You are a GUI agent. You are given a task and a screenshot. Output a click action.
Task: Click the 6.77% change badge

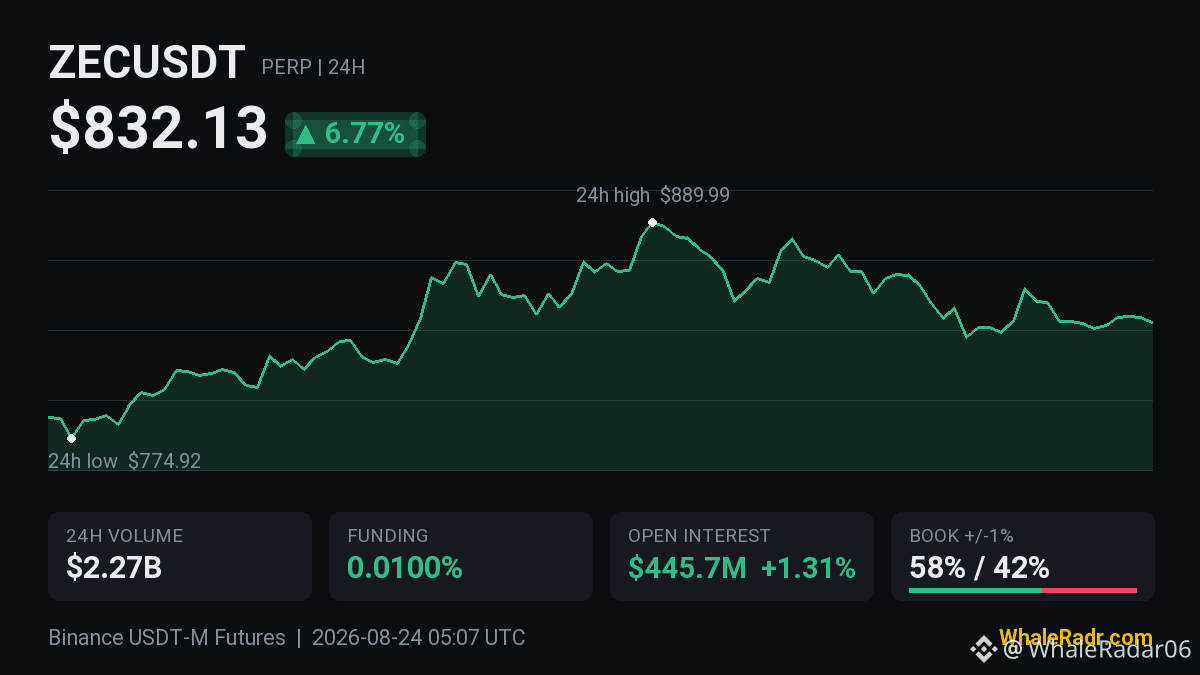(x=356, y=134)
